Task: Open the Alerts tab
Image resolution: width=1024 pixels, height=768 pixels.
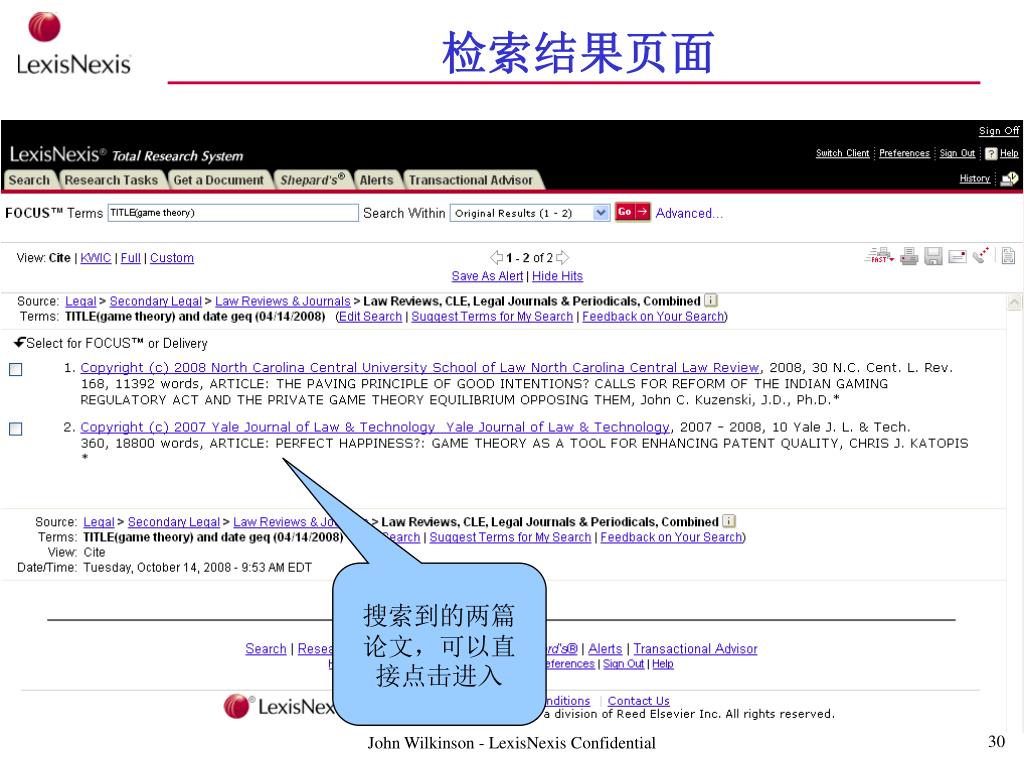Action: pos(377,180)
